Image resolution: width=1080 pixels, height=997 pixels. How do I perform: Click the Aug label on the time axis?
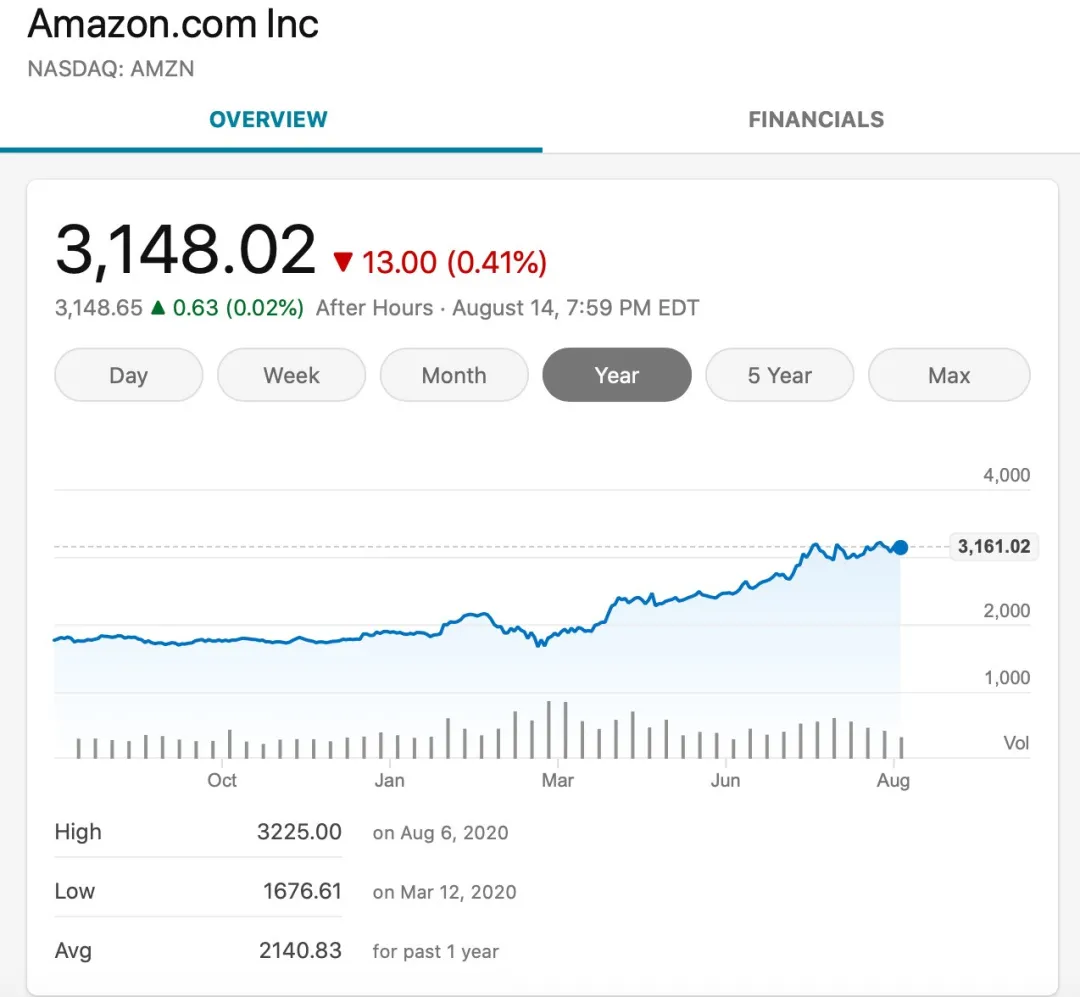893,780
